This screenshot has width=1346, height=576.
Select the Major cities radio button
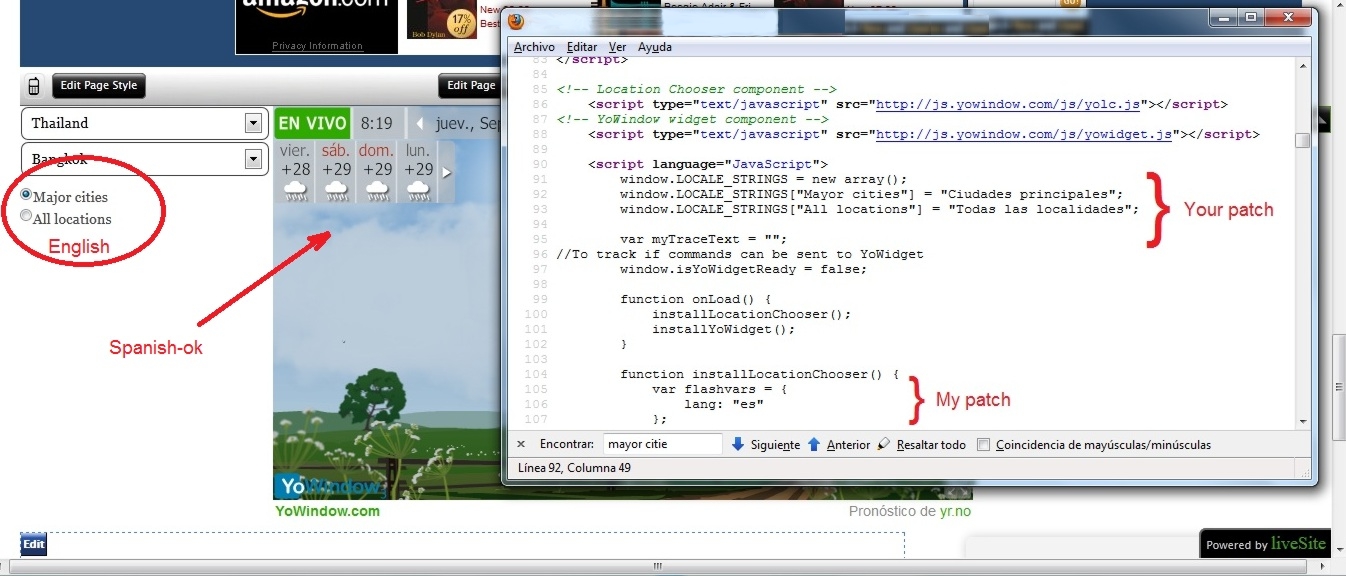tap(26, 196)
